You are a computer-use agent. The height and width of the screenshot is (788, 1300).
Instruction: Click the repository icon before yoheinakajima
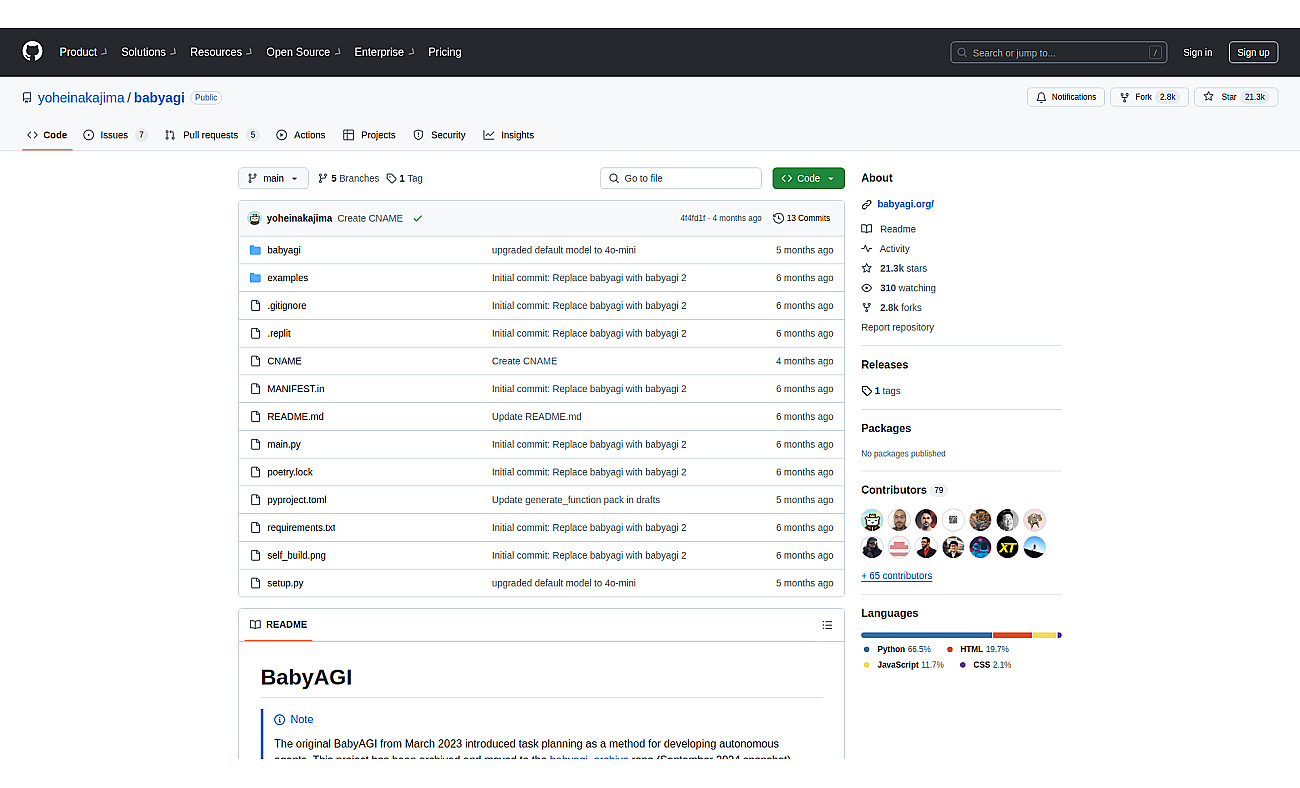click(x=27, y=98)
